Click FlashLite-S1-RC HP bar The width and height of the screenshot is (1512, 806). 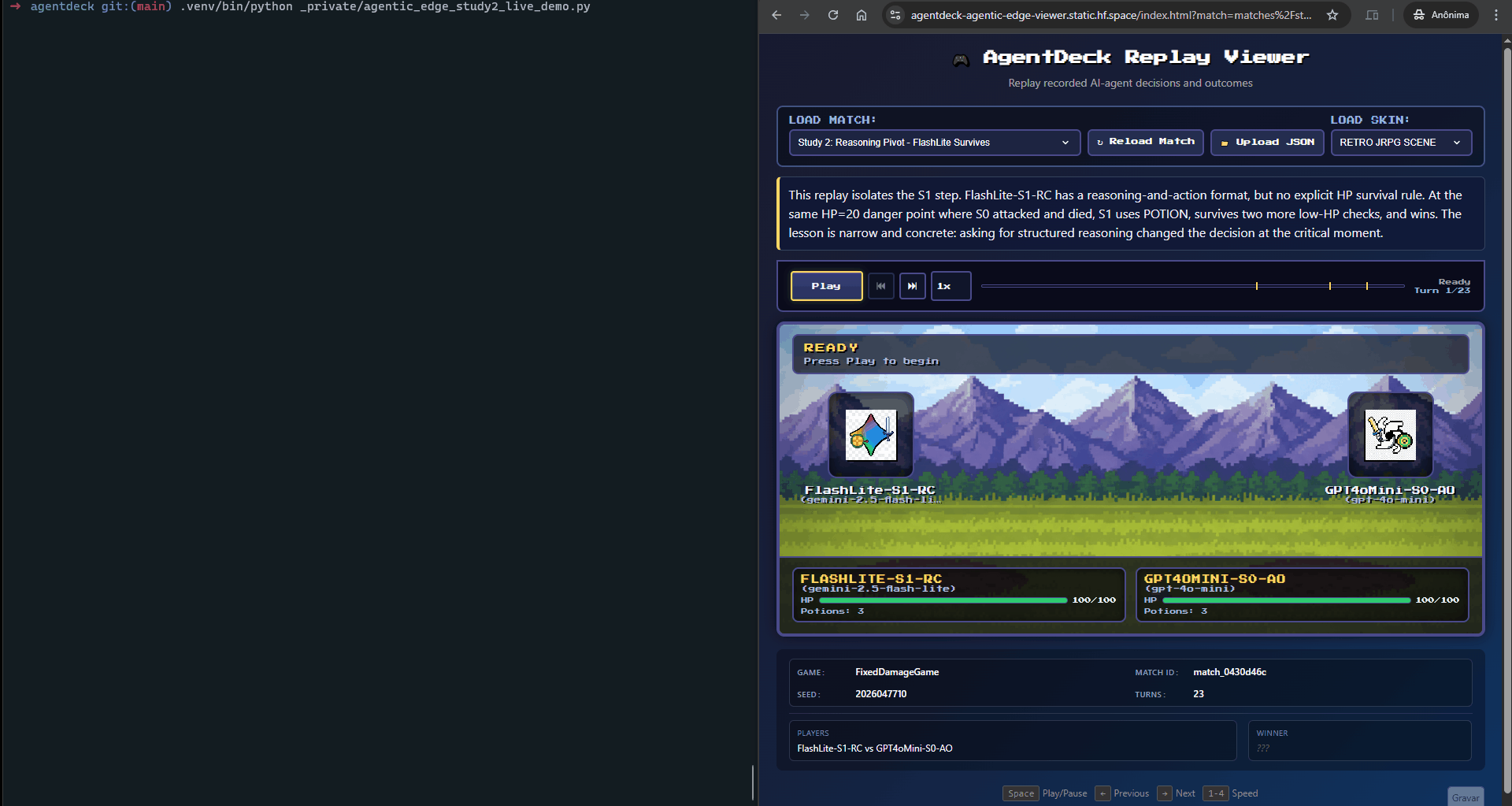[943, 600]
